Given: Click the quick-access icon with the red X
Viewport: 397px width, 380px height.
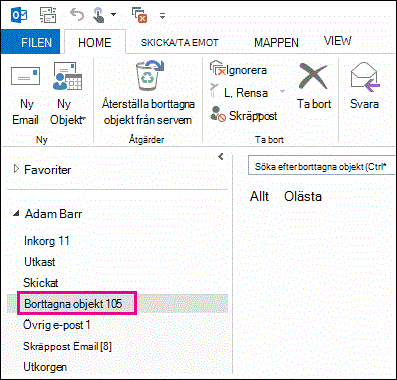Looking at the screenshot, I should pyautogui.click(x=140, y=15).
